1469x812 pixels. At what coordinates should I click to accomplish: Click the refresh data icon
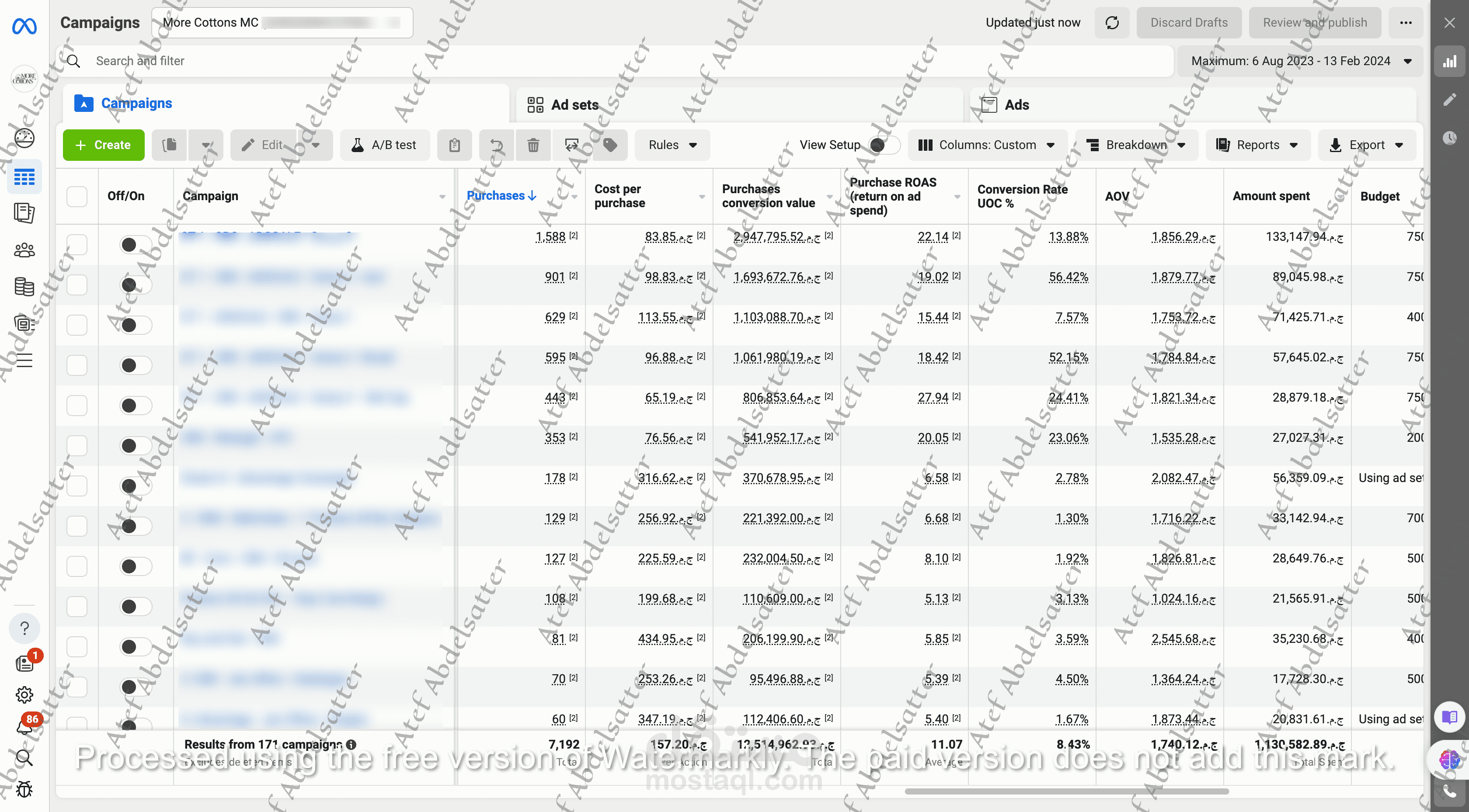pyautogui.click(x=1111, y=23)
